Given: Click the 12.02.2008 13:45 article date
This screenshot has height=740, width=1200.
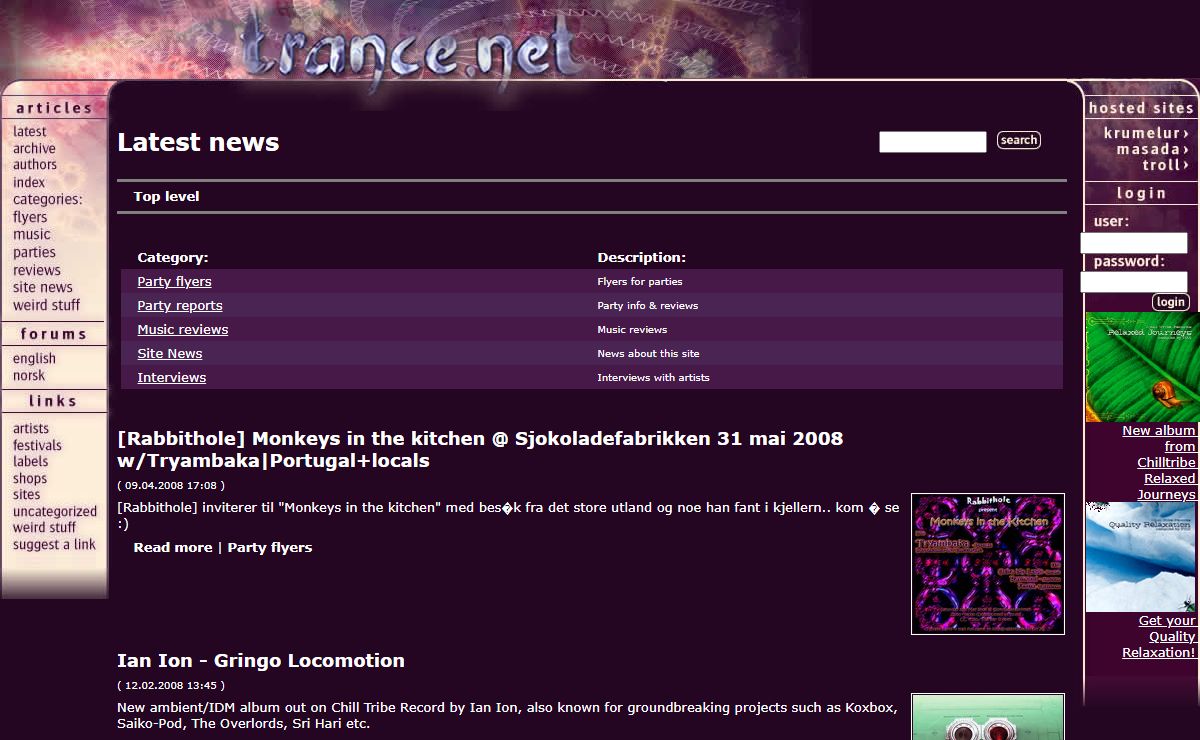Looking at the screenshot, I should point(172,686).
